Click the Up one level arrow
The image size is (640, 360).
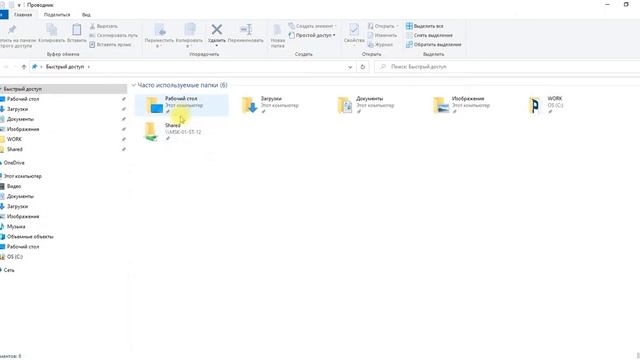24,67
